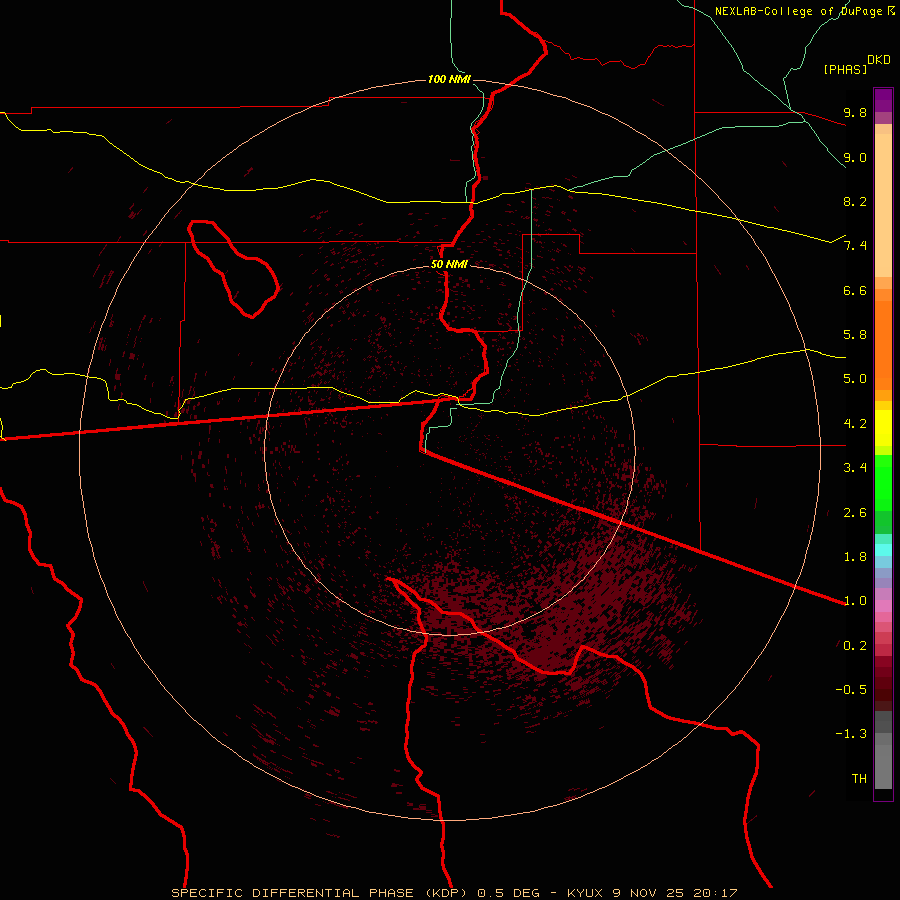Click the 20:17 timestamp in the caption

[715, 893]
